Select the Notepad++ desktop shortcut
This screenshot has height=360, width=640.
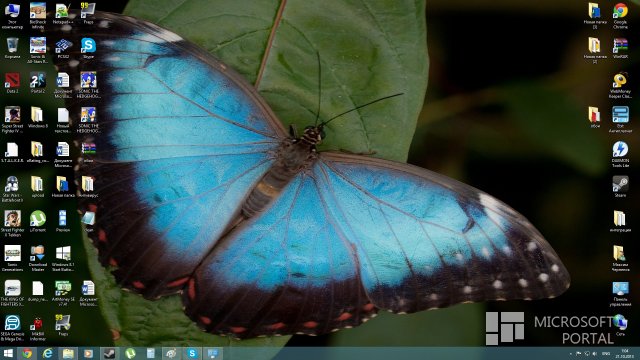tap(63, 14)
